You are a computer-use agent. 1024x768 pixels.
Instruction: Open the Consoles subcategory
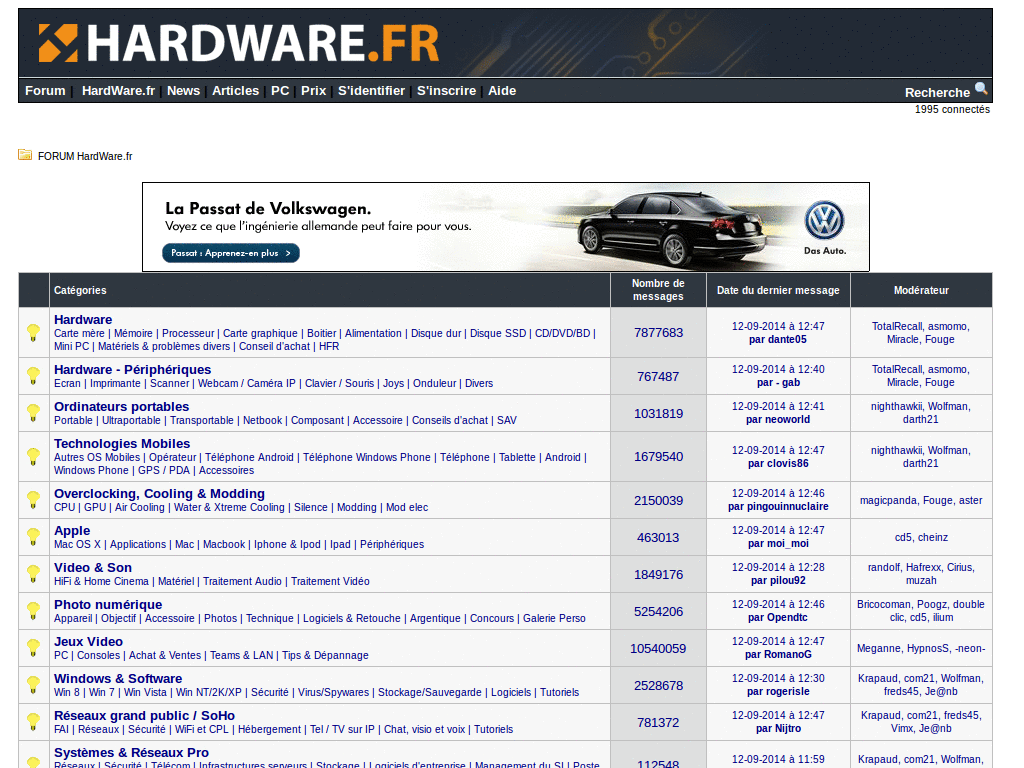tap(99, 656)
